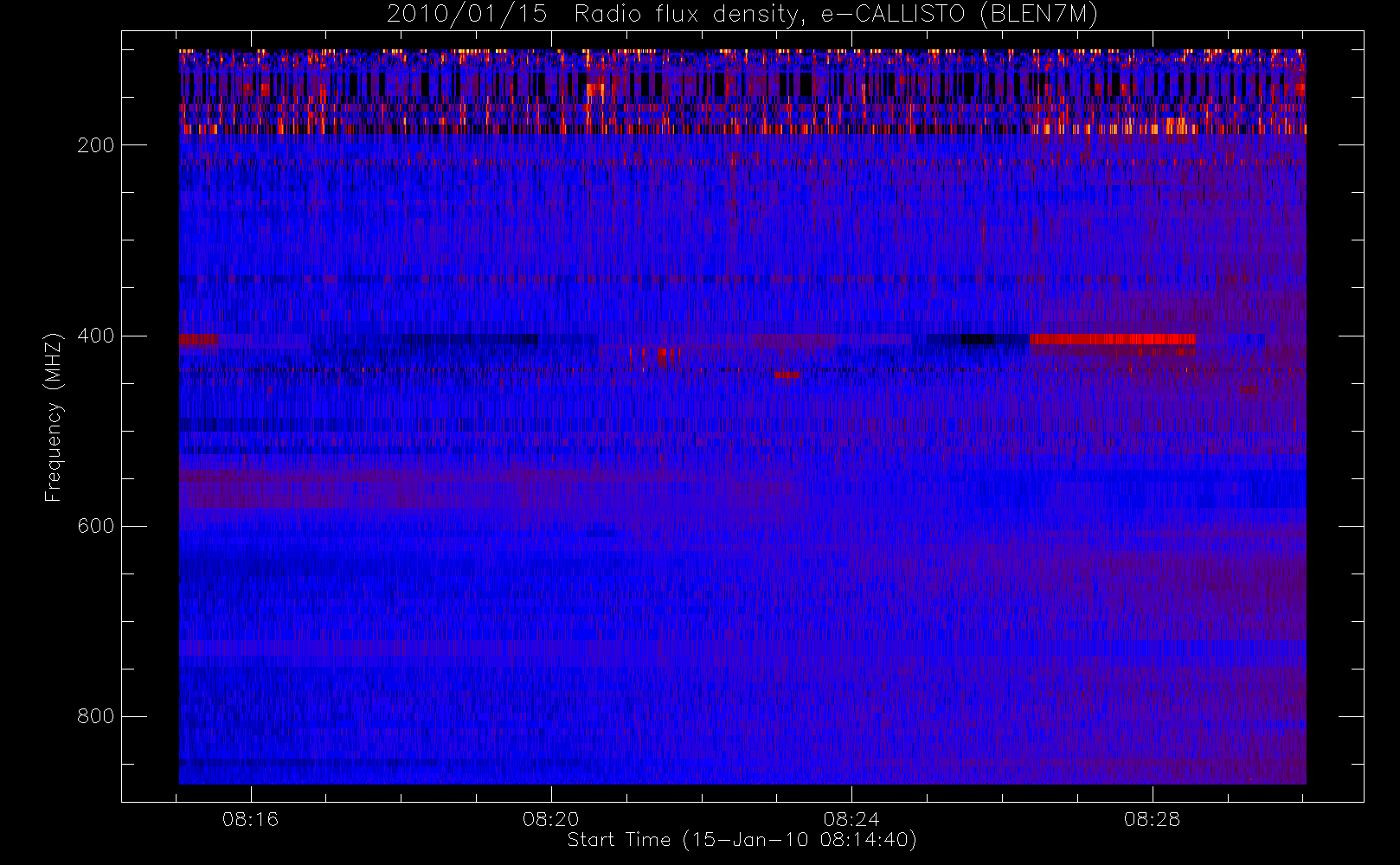Screen dimensions: 1400x865
Task: Click the 08:16 time tick label
Action: [250, 819]
